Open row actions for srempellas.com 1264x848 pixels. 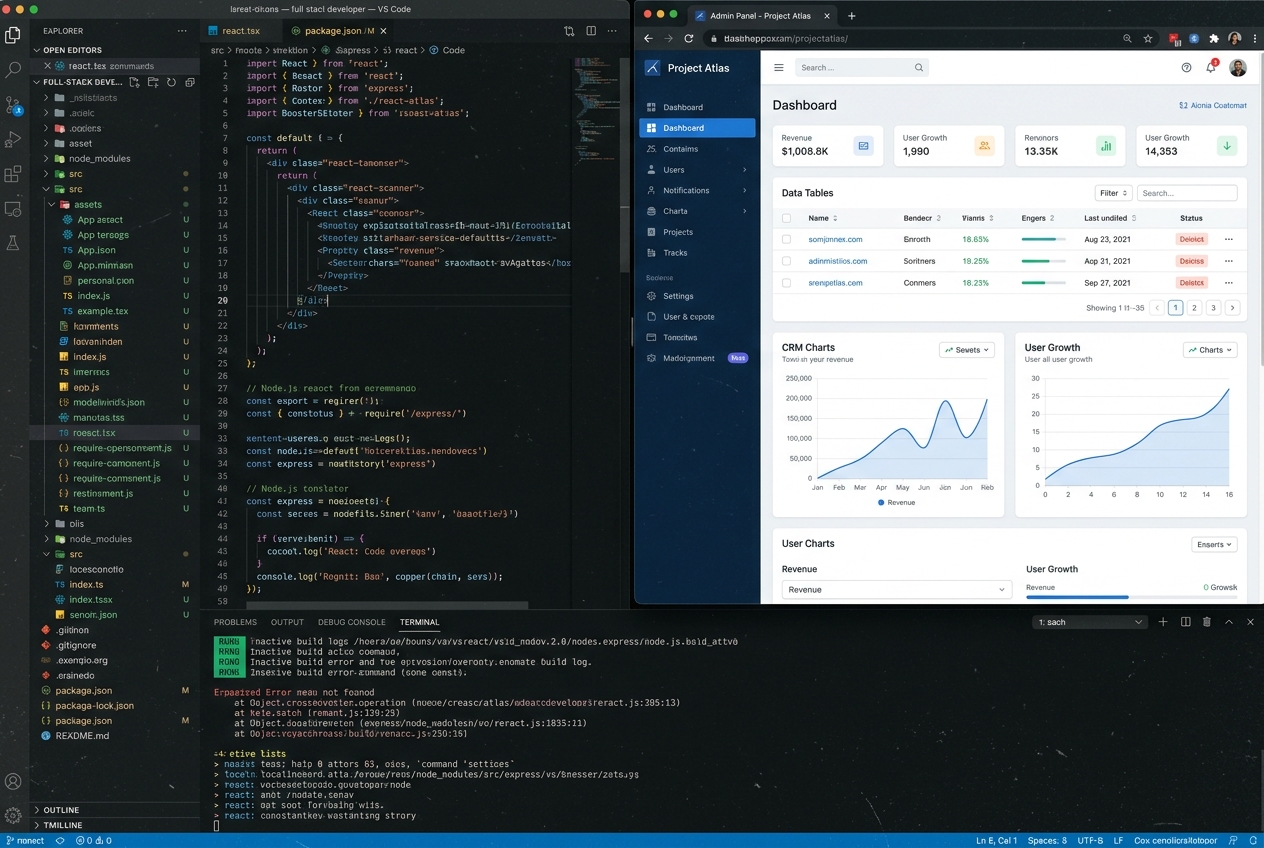pos(1229,283)
